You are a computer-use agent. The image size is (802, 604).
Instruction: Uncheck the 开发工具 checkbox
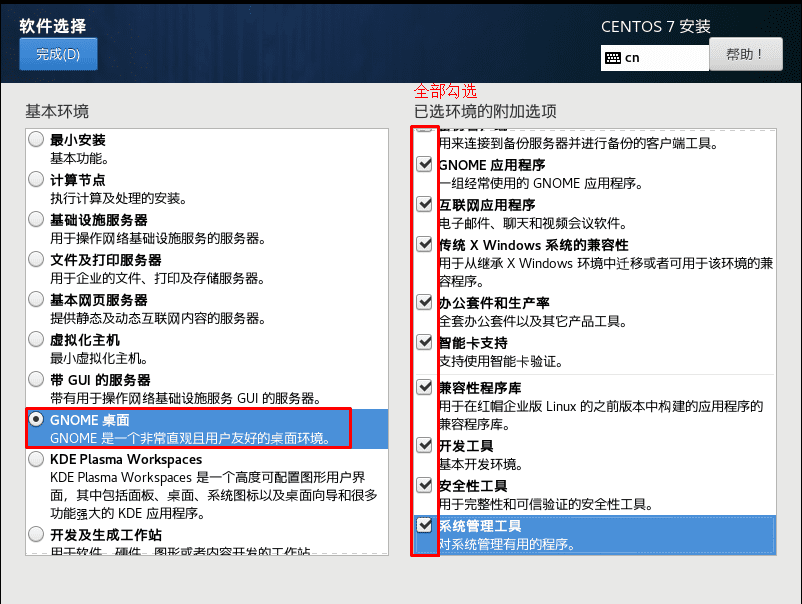pyautogui.click(x=424, y=445)
